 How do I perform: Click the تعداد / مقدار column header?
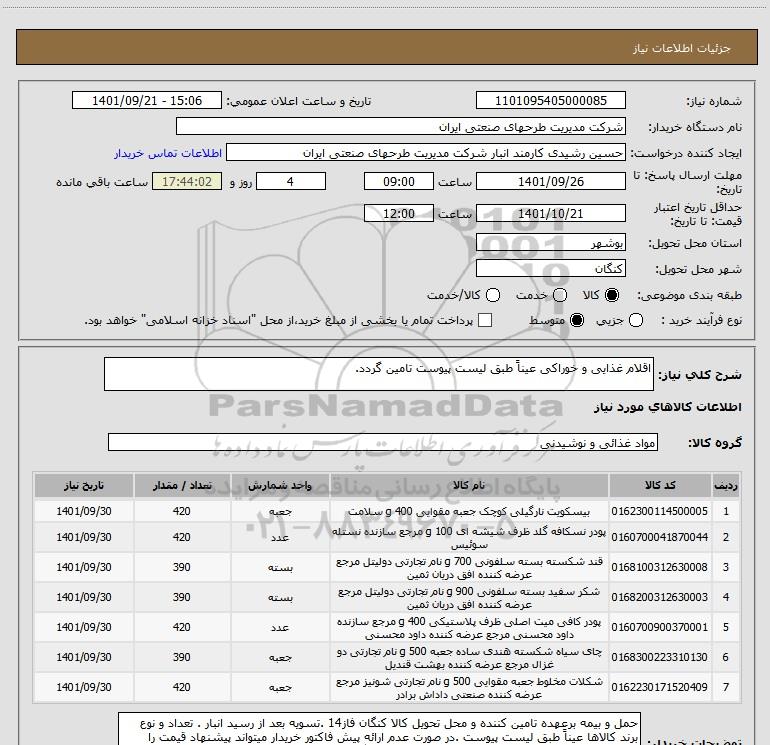point(182,486)
